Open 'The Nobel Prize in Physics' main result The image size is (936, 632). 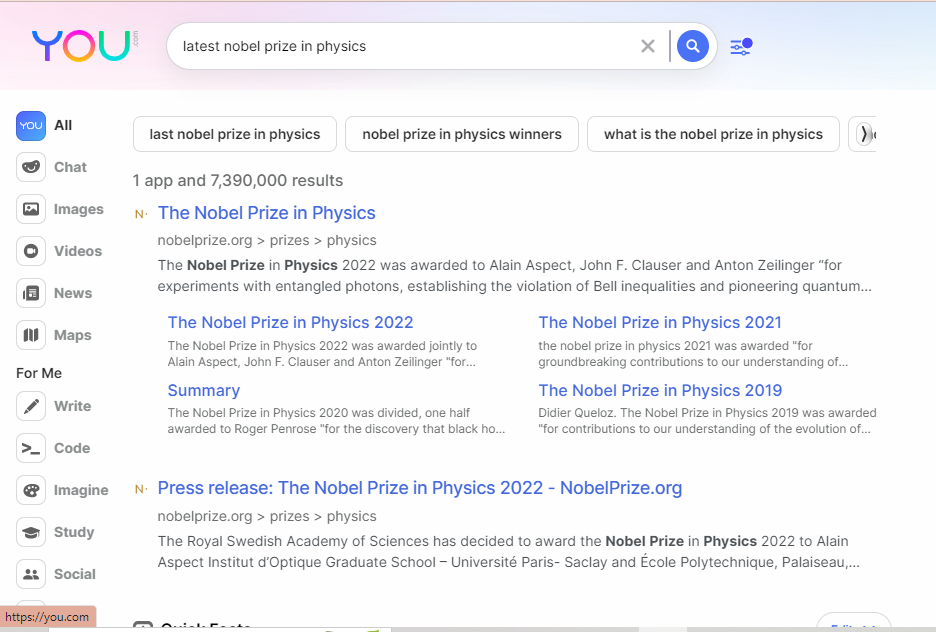266,213
